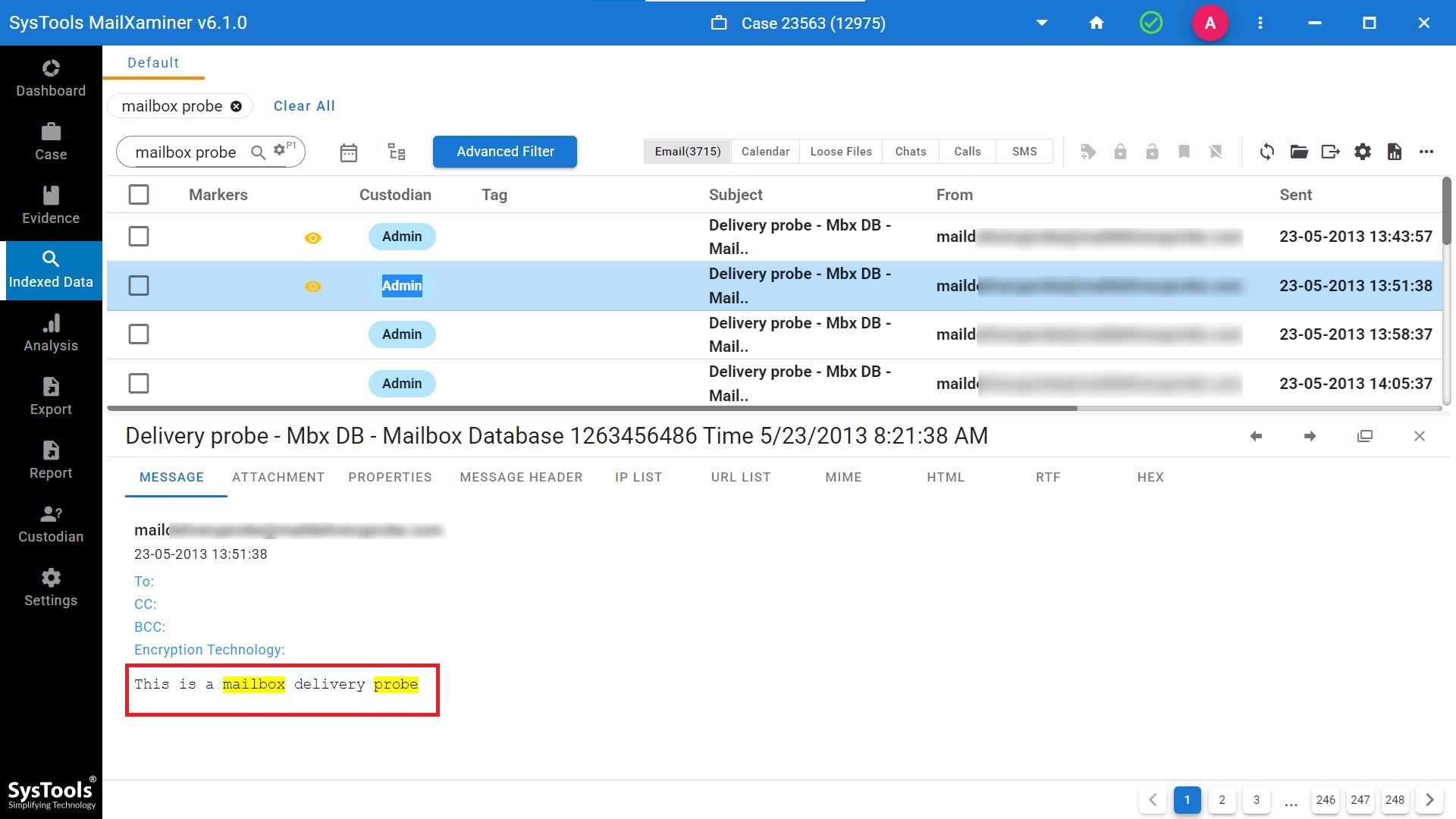The height and width of the screenshot is (819, 1456).
Task: Click the search magnifier icon in search box
Action: (259, 152)
